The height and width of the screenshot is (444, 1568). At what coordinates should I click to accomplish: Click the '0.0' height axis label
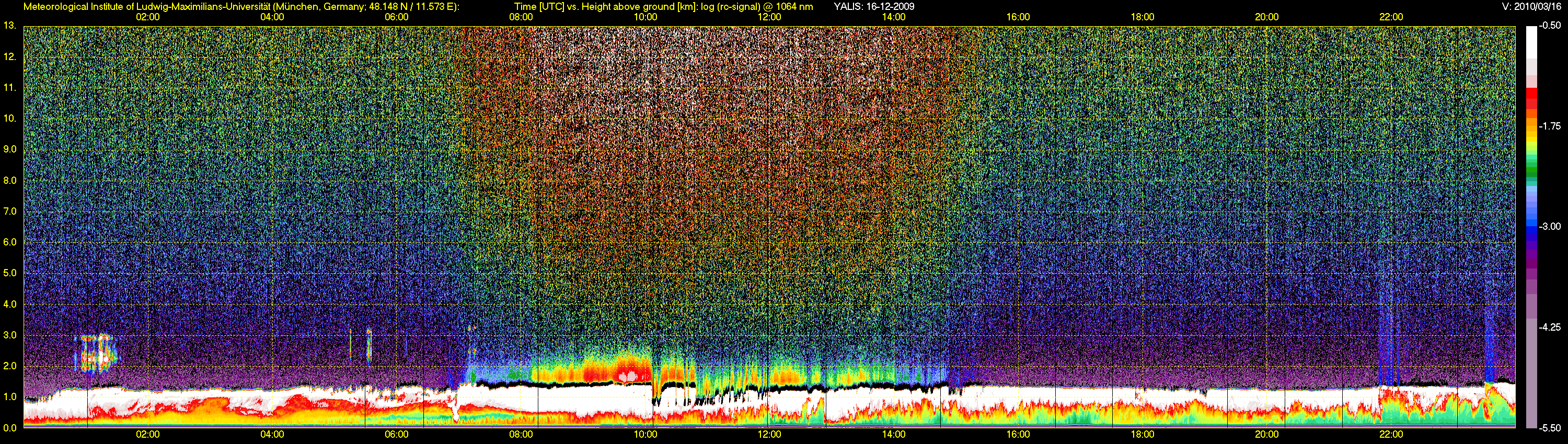coord(10,428)
